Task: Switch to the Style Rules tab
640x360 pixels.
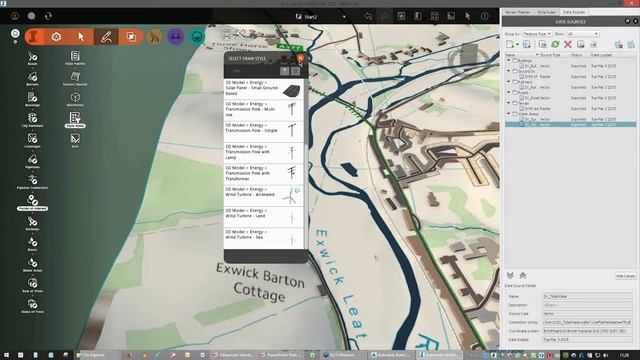Action: [x=546, y=12]
